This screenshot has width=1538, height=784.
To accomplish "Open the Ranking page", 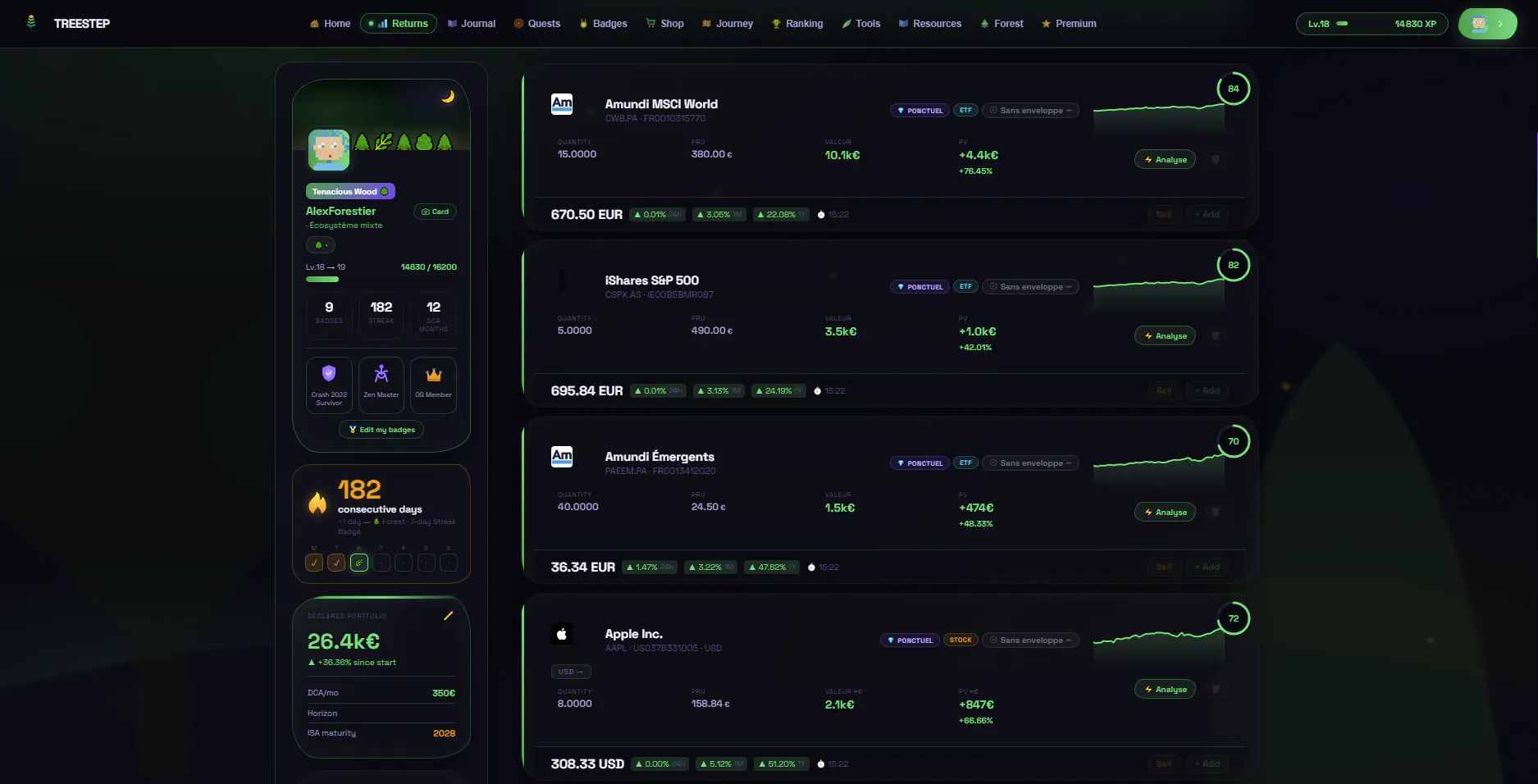I will pyautogui.click(x=797, y=24).
